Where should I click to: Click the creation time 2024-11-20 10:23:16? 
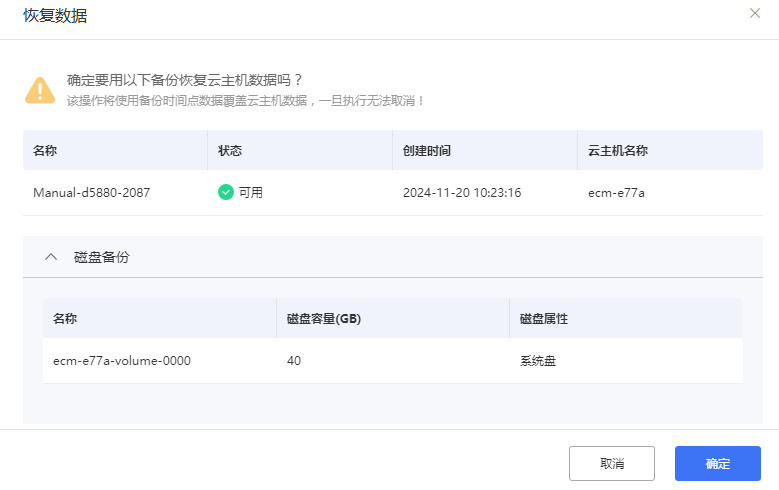click(462, 192)
